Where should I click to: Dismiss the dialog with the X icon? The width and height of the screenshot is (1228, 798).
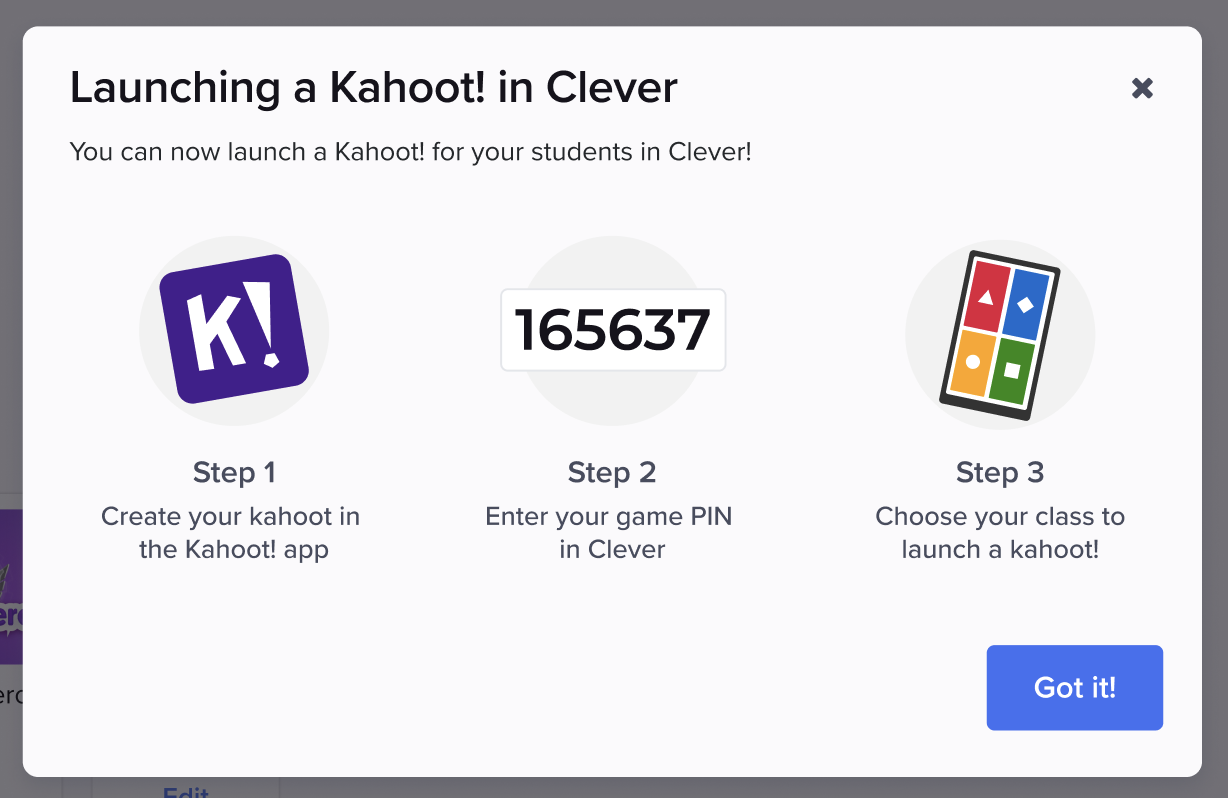(x=1143, y=88)
